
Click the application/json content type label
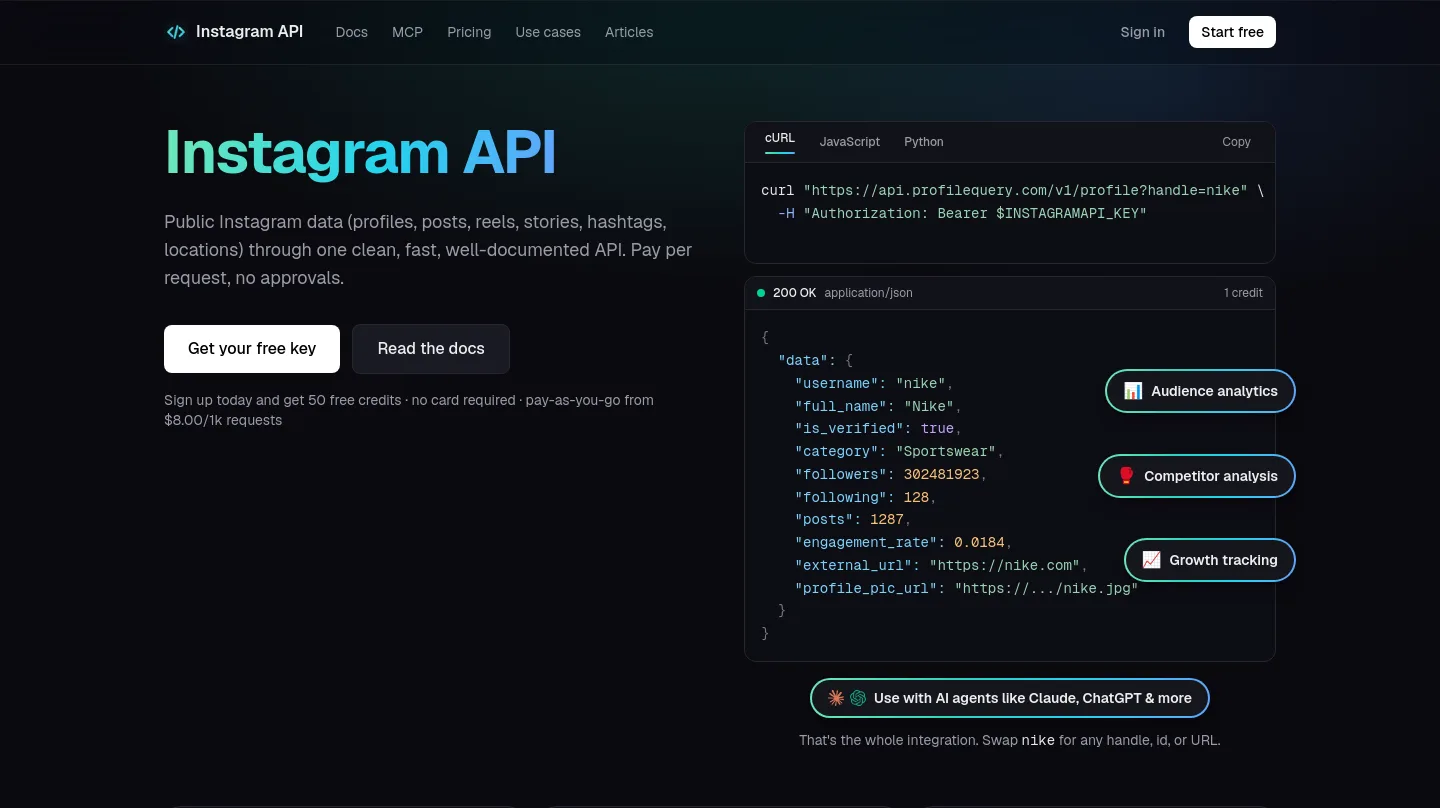tap(868, 293)
